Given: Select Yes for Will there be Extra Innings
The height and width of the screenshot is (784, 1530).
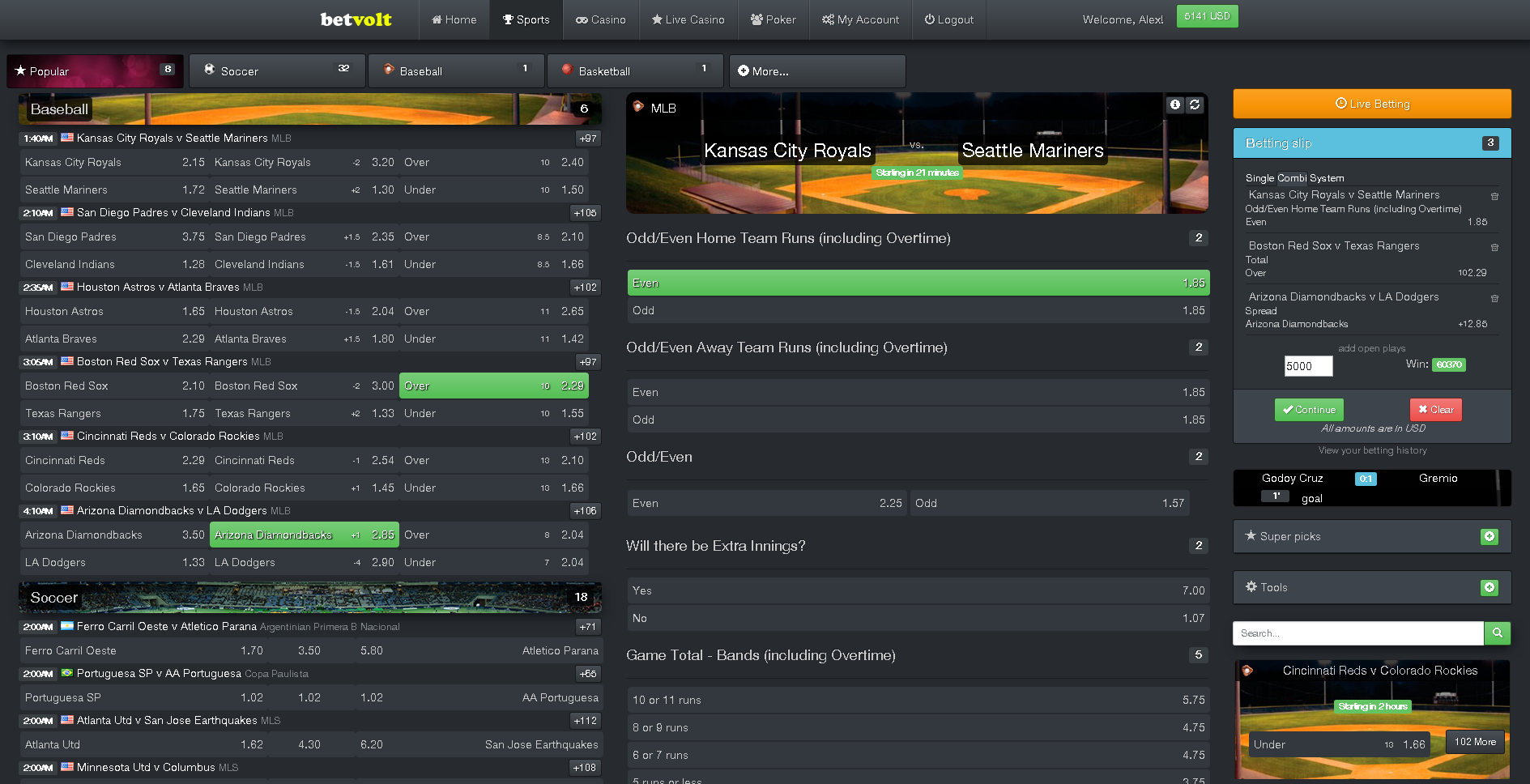Looking at the screenshot, I should [x=918, y=590].
